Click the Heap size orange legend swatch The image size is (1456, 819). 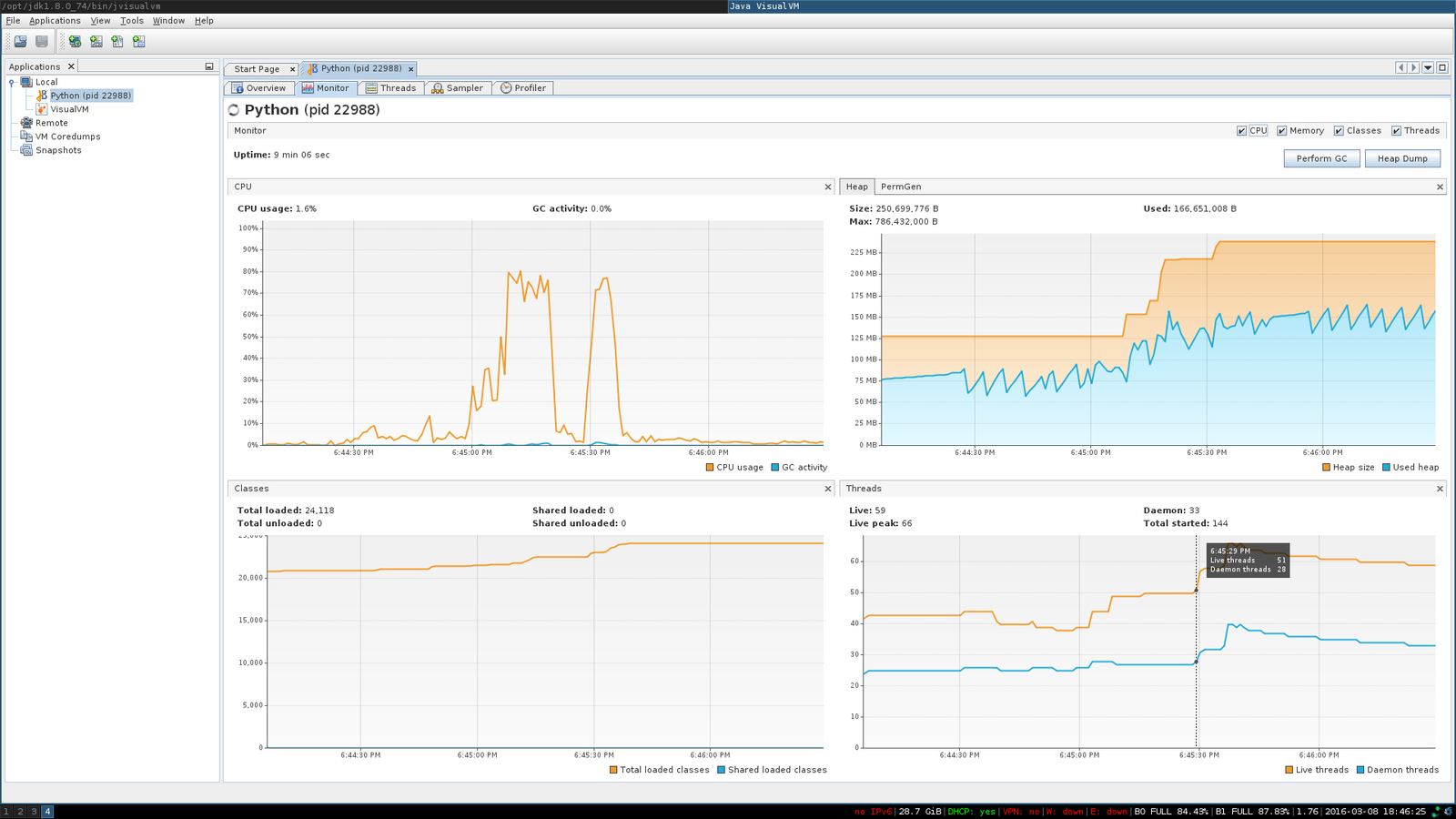click(x=1326, y=468)
